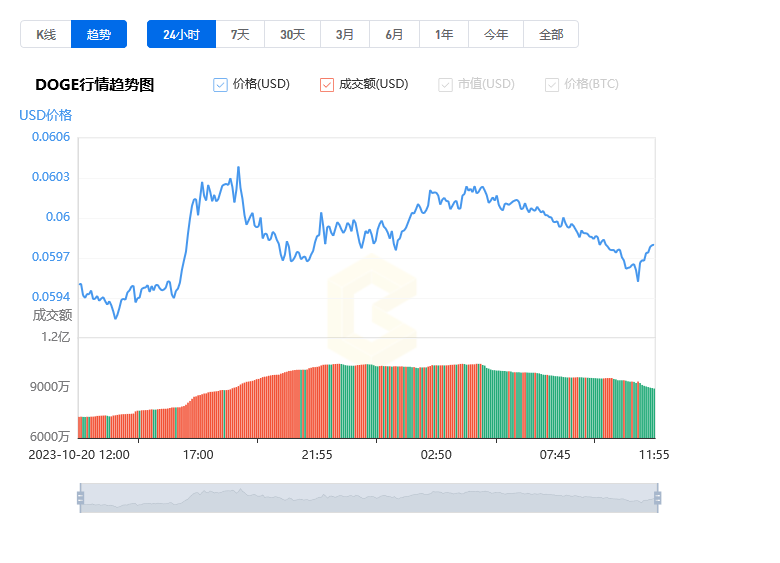Select the 趋势 tab
The height and width of the screenshot is (563, 780).
click(99, 34)
